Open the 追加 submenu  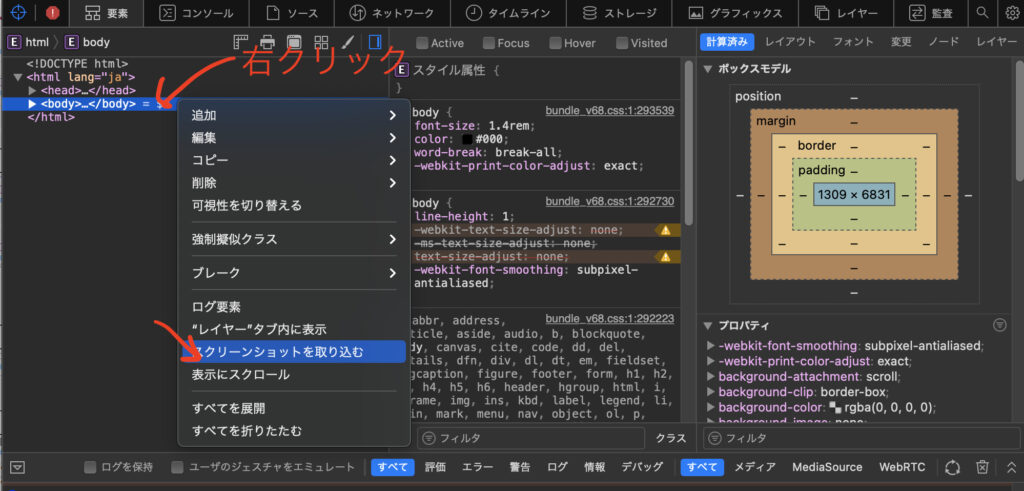coord(294,116)
